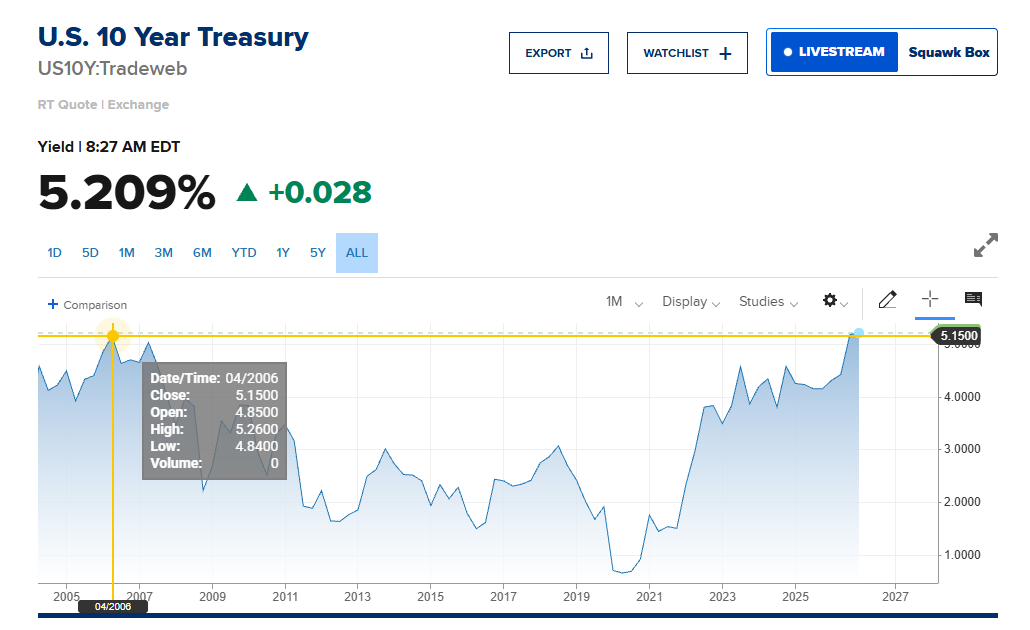
Task: Switch to the YTD range
Action: 244,253
